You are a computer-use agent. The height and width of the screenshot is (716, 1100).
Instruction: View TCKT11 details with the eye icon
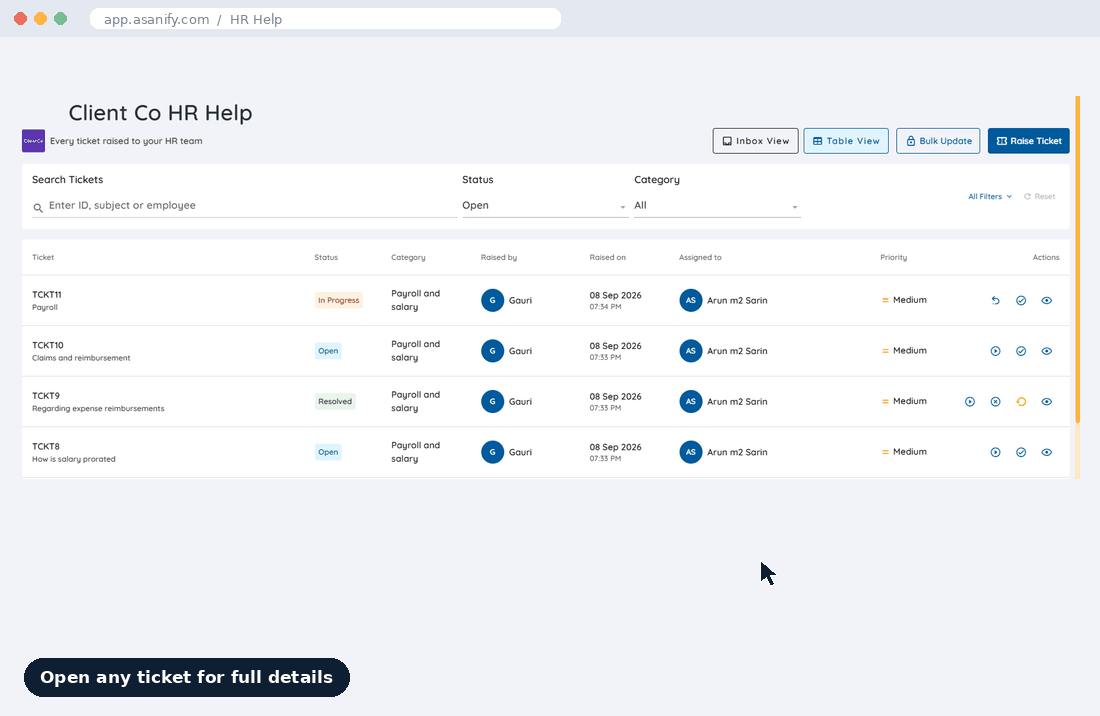(1047, 300)
